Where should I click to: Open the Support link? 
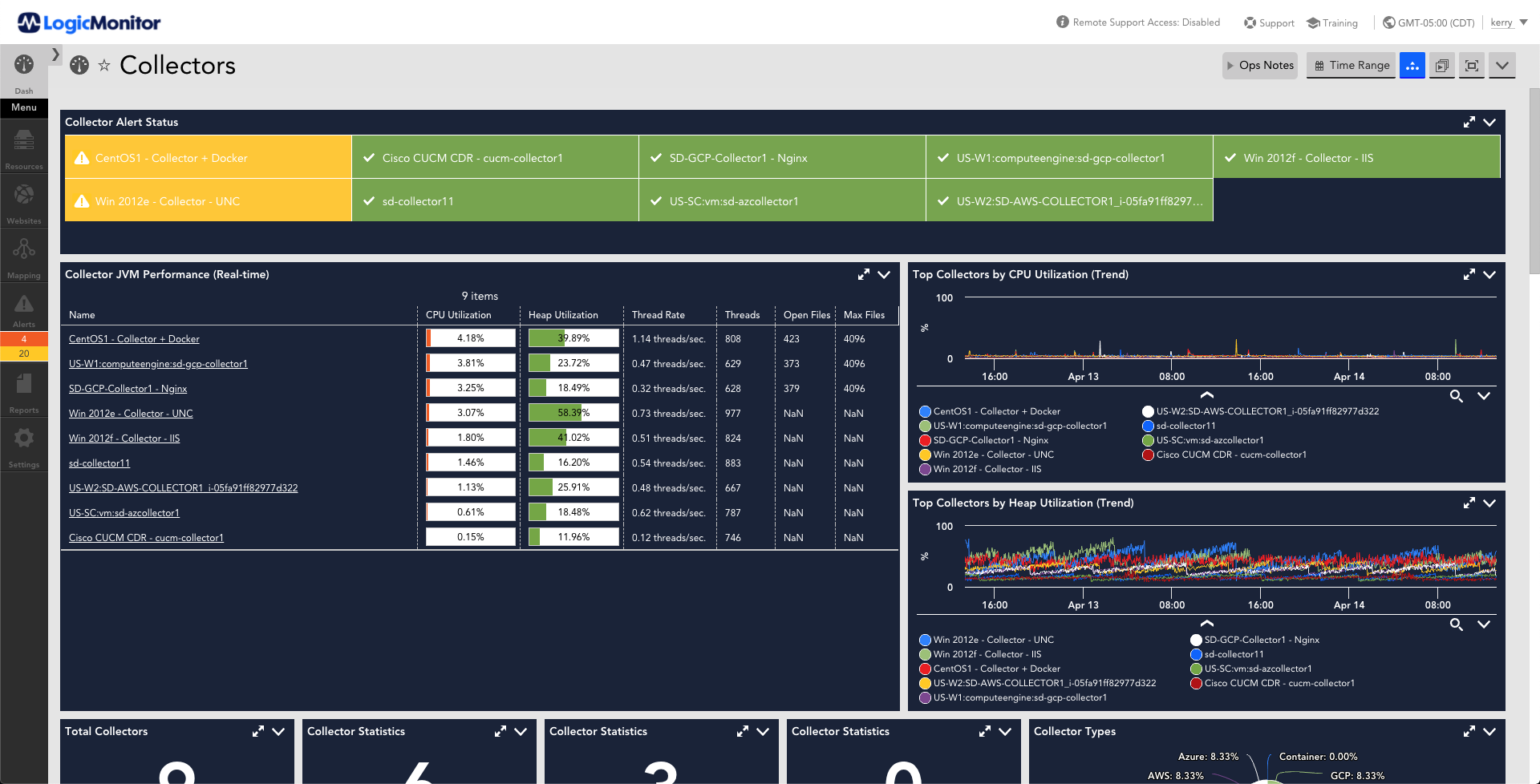pos(1269,23)
